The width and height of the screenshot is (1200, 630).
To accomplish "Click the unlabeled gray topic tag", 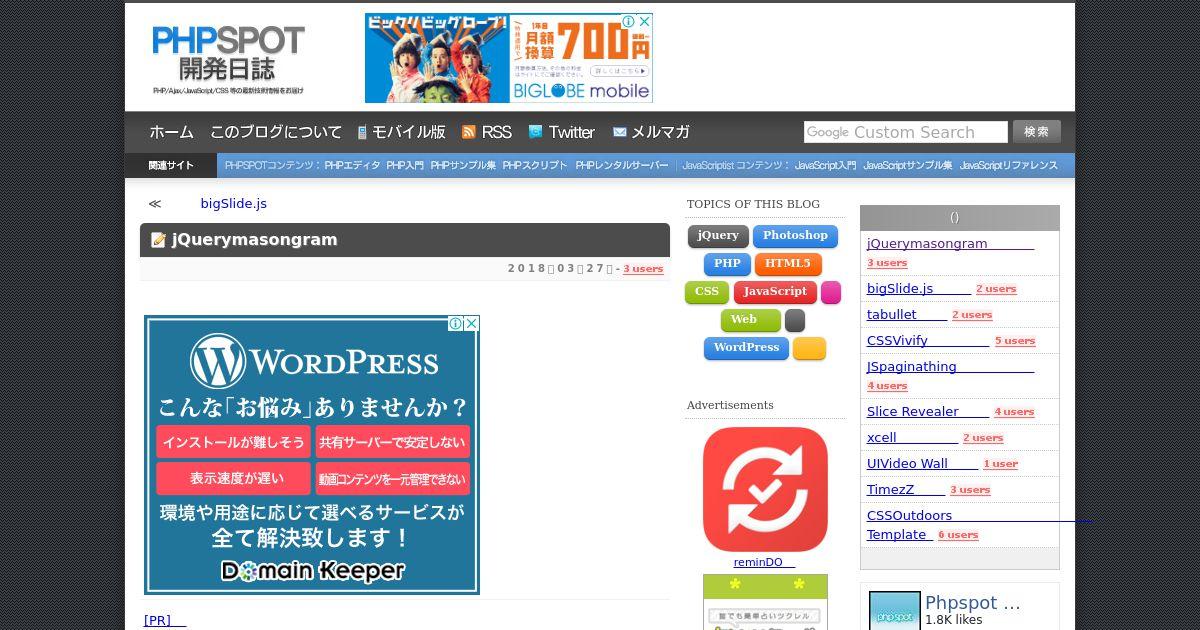I will click(795, 320).
